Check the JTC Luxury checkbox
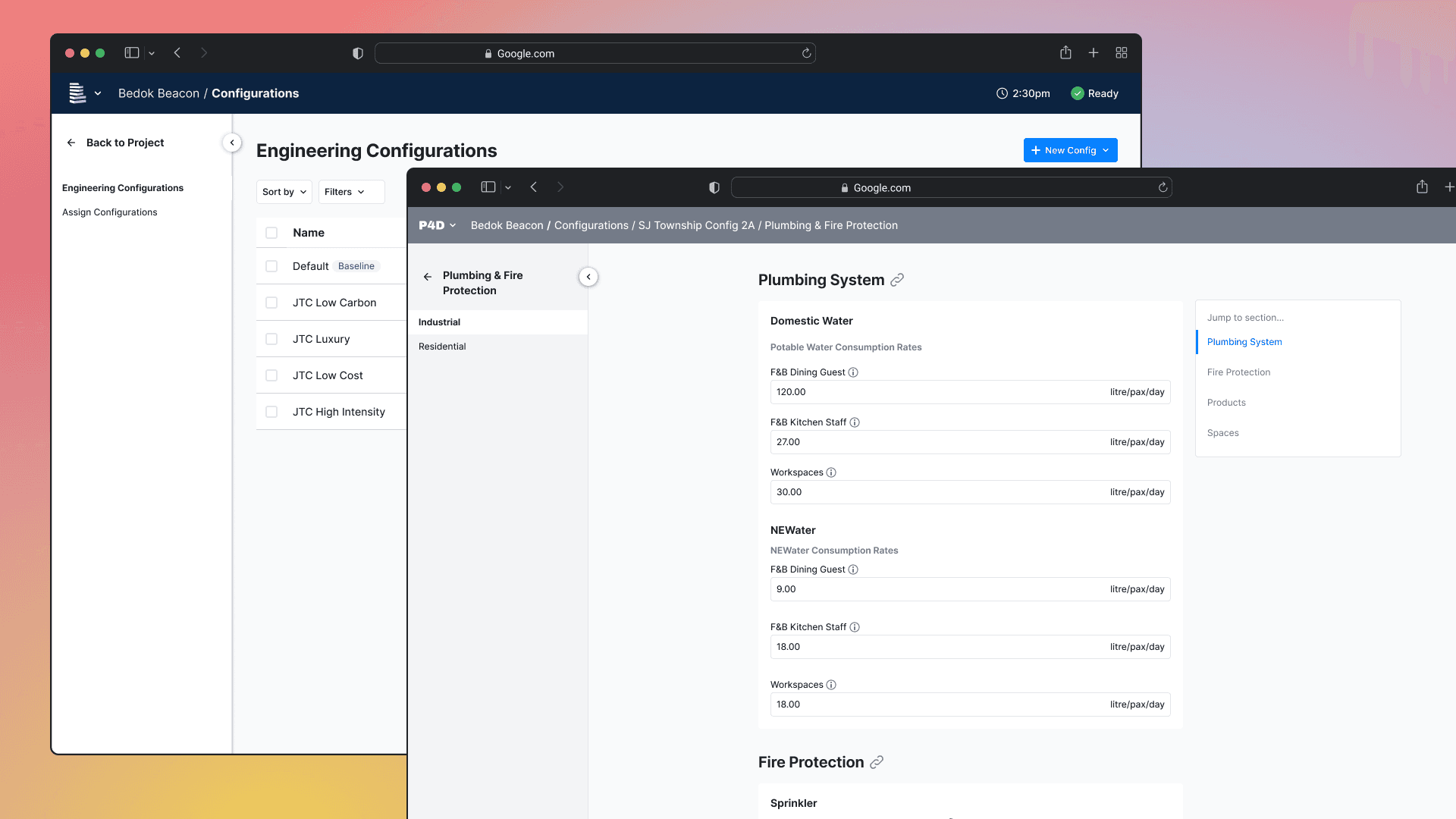This screenshot has width=1456, height=819. [x=271, y=339]
